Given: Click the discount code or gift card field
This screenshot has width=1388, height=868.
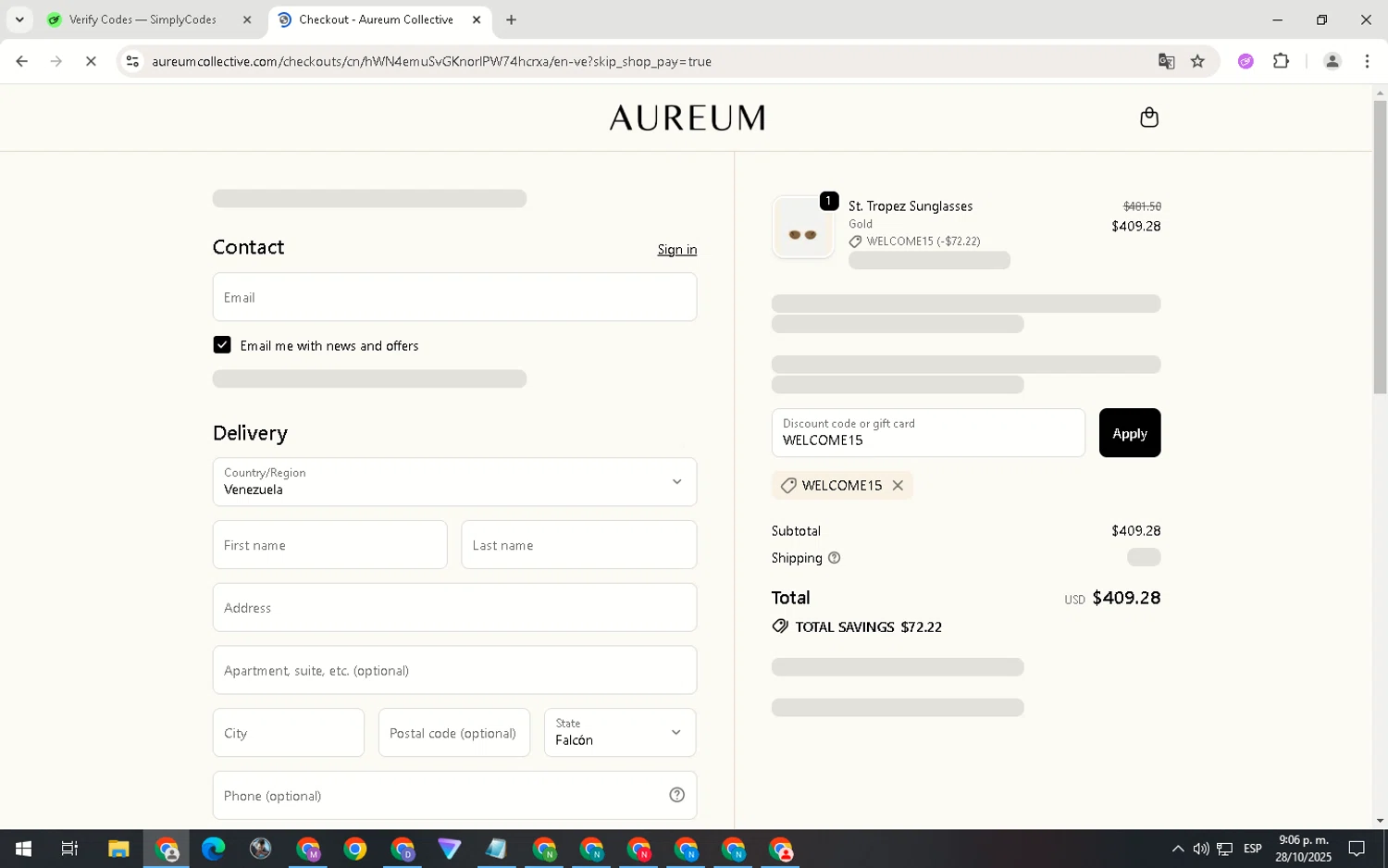Looking at the screenshot, I should coord(928,433).
